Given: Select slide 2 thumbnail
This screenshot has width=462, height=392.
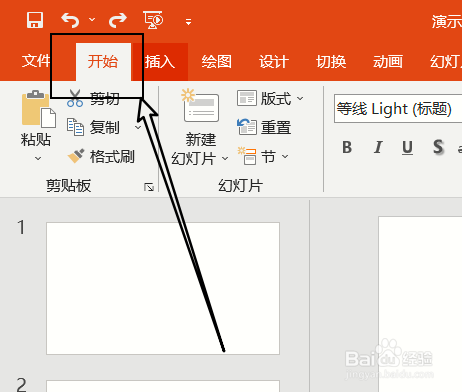Looking at the screenshot, I should pyautogui.click(x=163, y=386).
